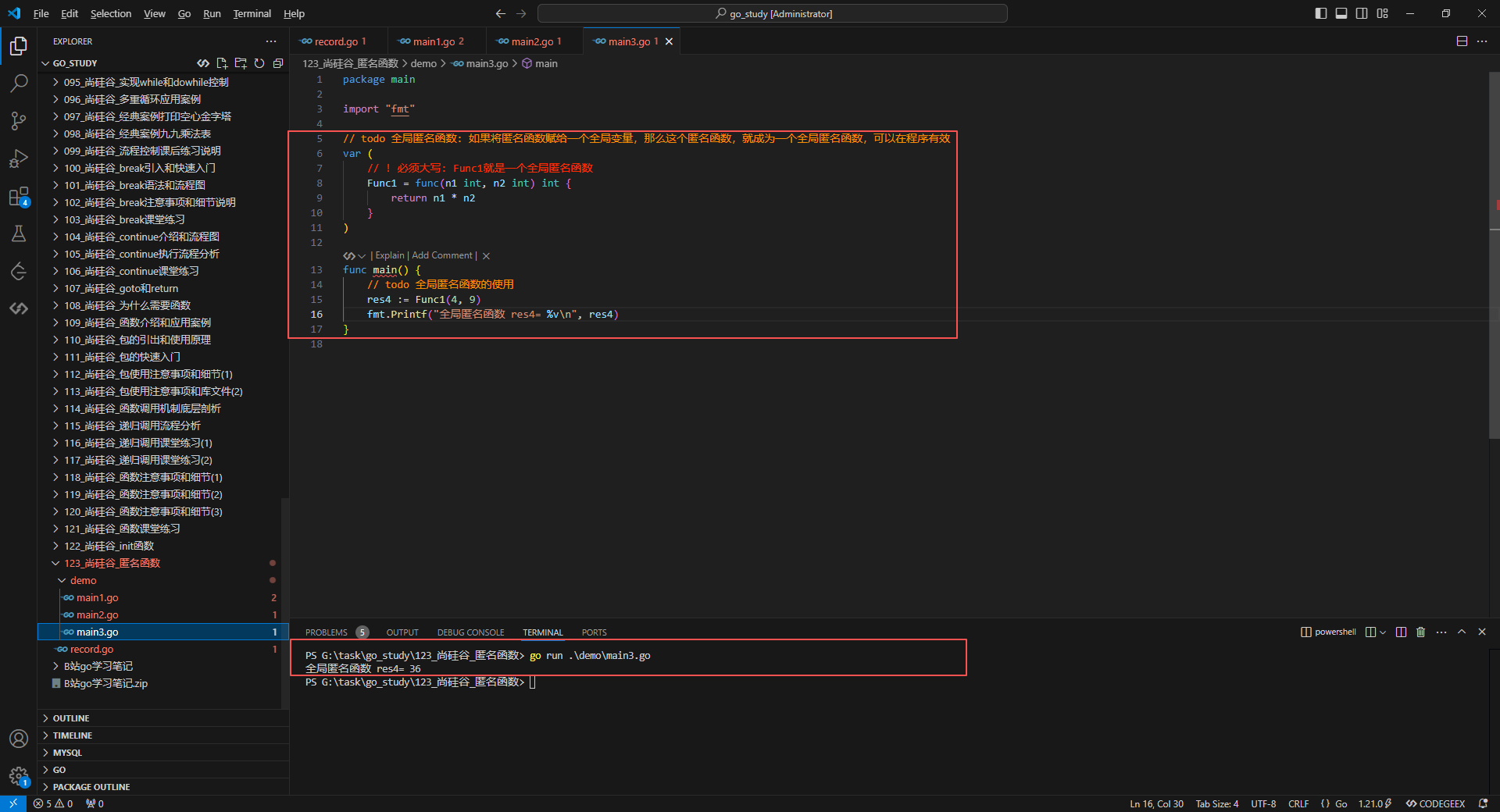This screenshot has width=1500, height=812.
Task: Open the Tab Size: 4 indentation setting
Action: point(1217,803)
